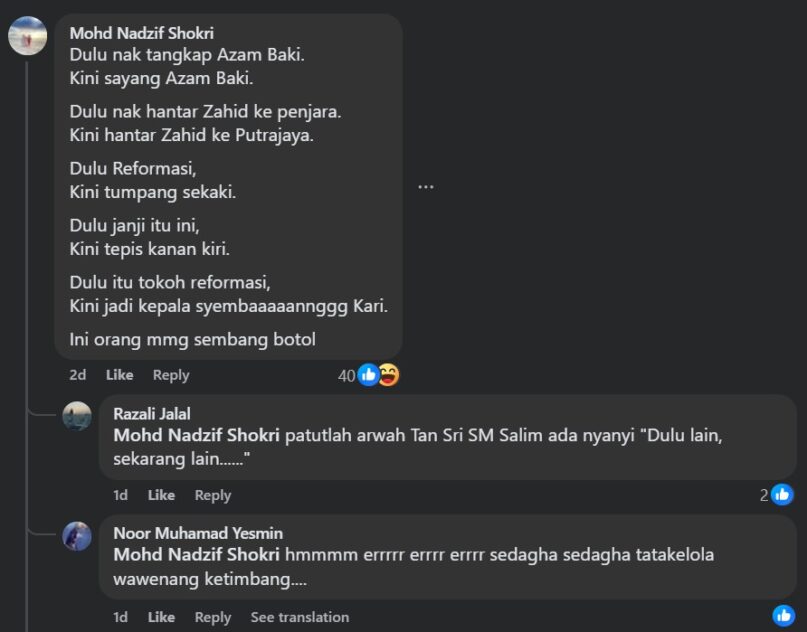Image resolution: width=807 pixels, height=632 pixels.
Task: Like Razali Jalal's reply
Action: [x=161, y=495]
